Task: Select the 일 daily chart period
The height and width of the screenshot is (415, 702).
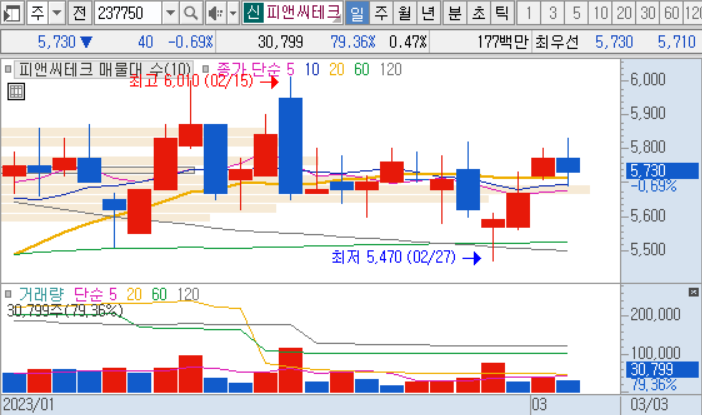Action: 357,13
